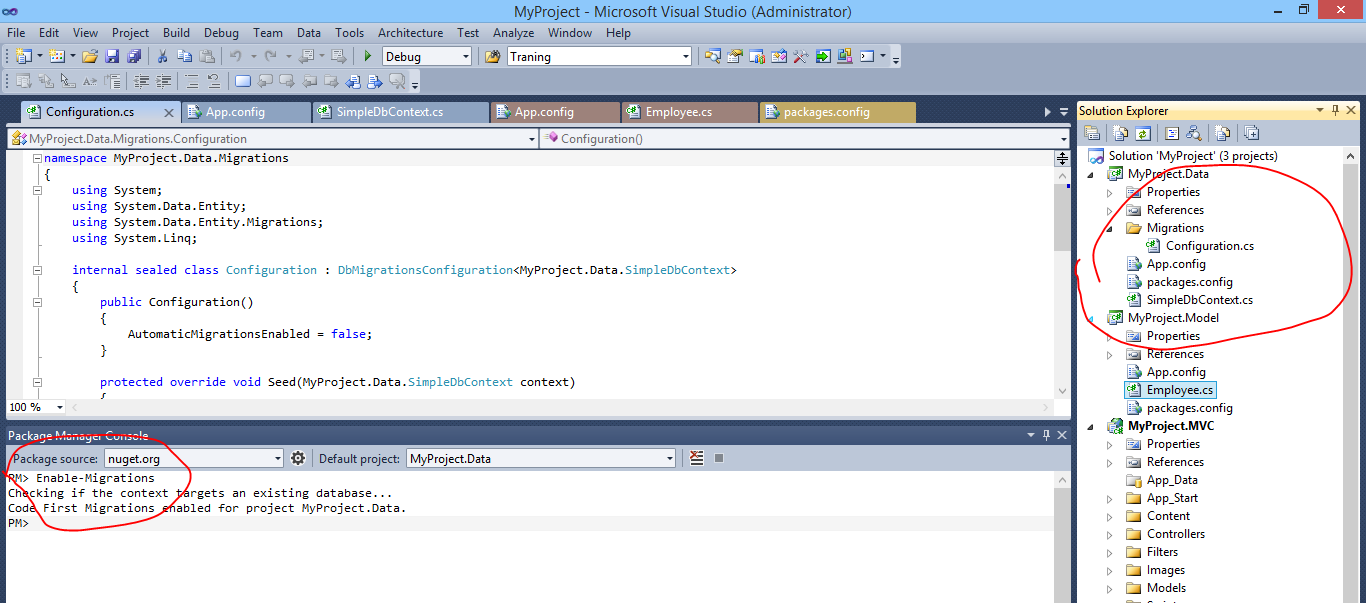Open the Solution Explorer Properties icon
Screen dimensions: 1366x603
tap(1093, 133)
